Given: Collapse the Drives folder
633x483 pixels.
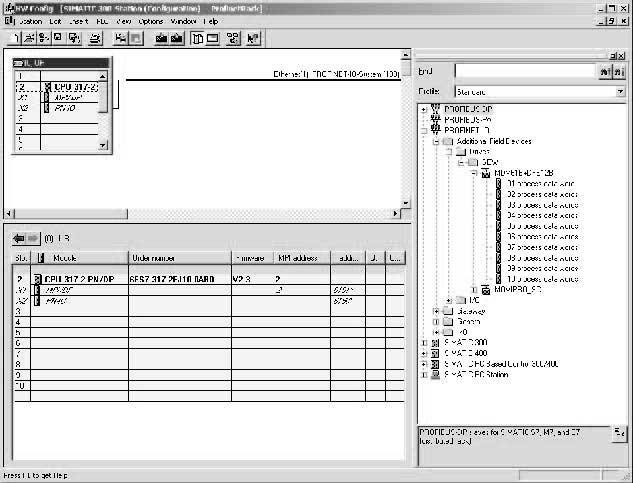Looking at the screenshot, I should [449, 152].
